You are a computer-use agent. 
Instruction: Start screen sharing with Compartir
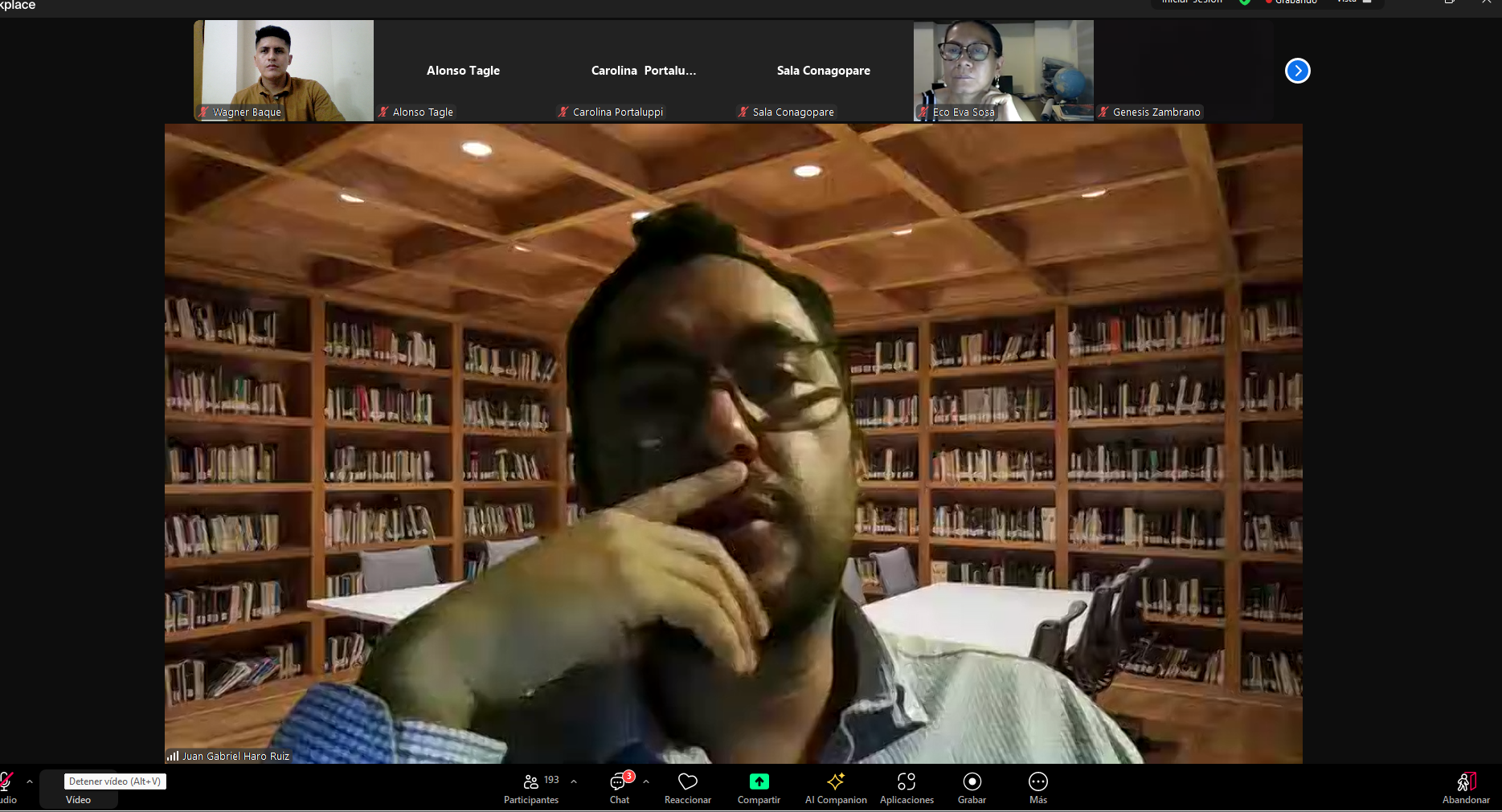759,781
